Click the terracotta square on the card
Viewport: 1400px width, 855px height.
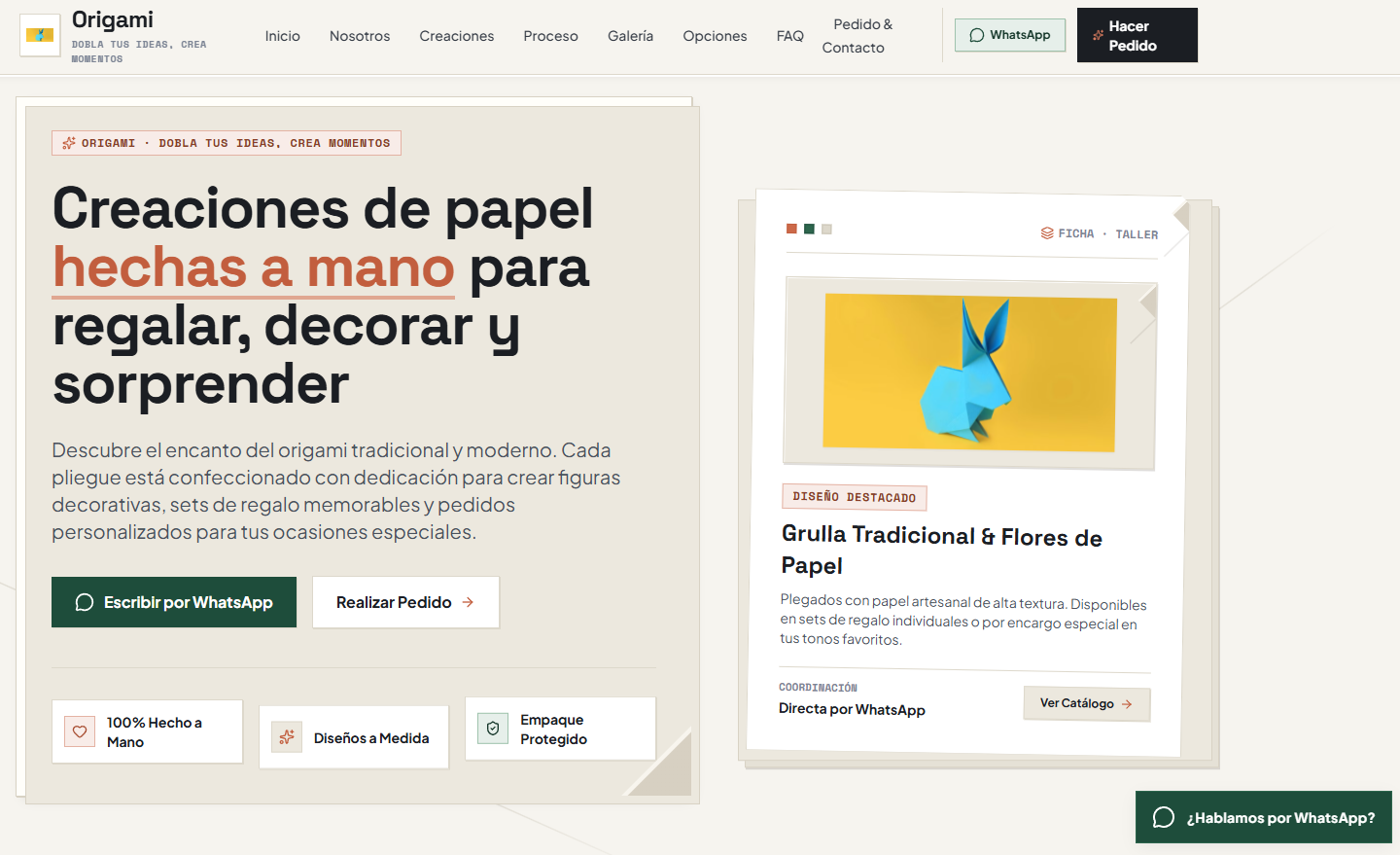[x=791, y=229]
